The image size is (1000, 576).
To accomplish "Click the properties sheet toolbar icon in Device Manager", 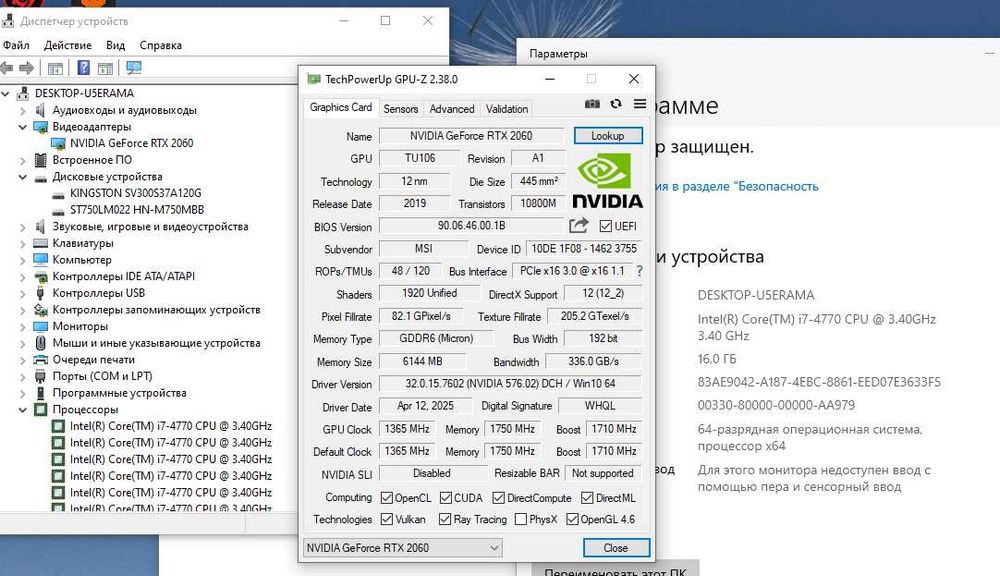I will 106,68.
